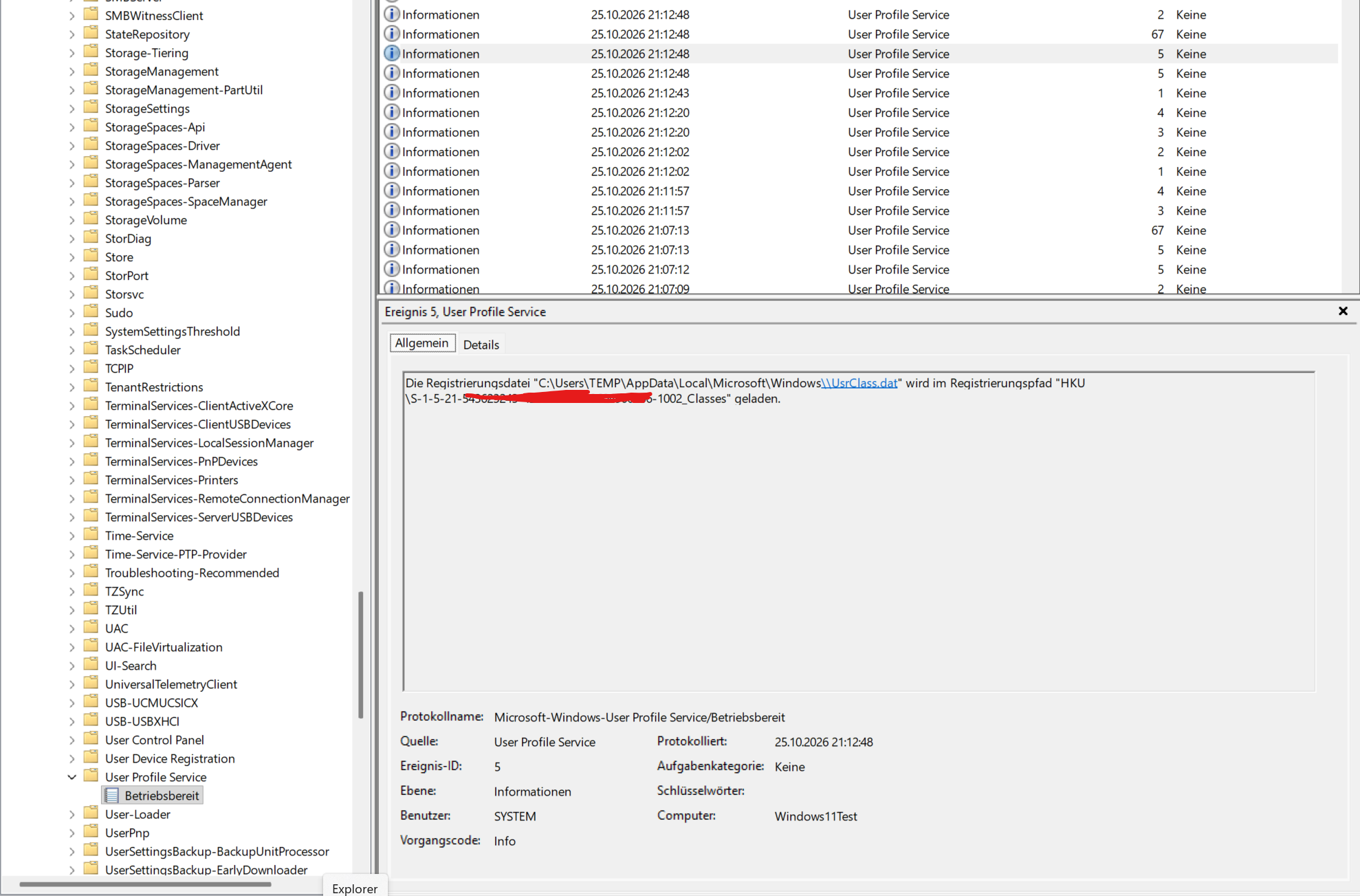This screenshot has height=896, width=1360.
Task: Click the Store folder icon
Action: pyautogui.click(x=91, y=256)
